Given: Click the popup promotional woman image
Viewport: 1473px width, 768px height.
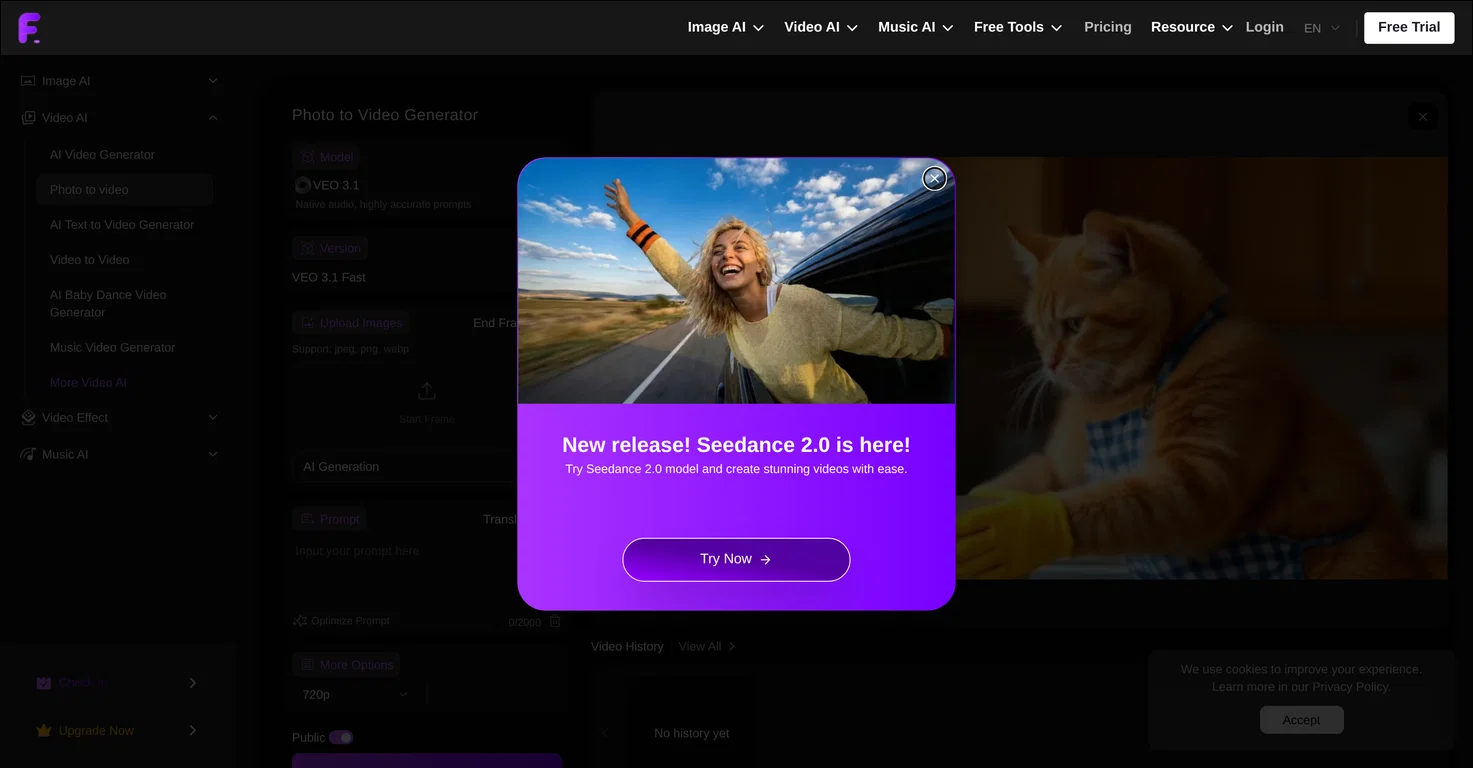Looking at the screenshot, I should 736,281.
